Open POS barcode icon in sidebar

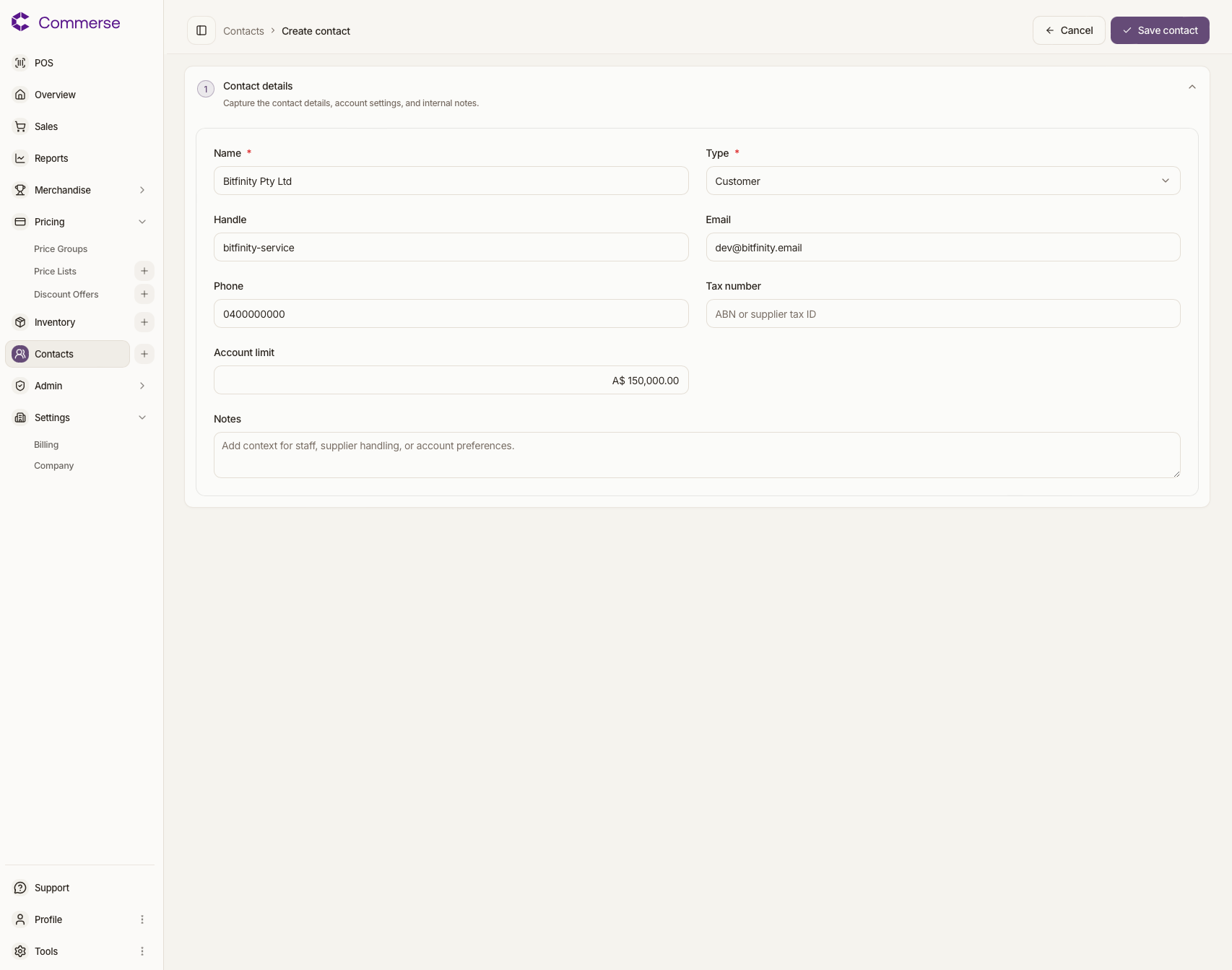pyautogui.click(x=20, y=63)
